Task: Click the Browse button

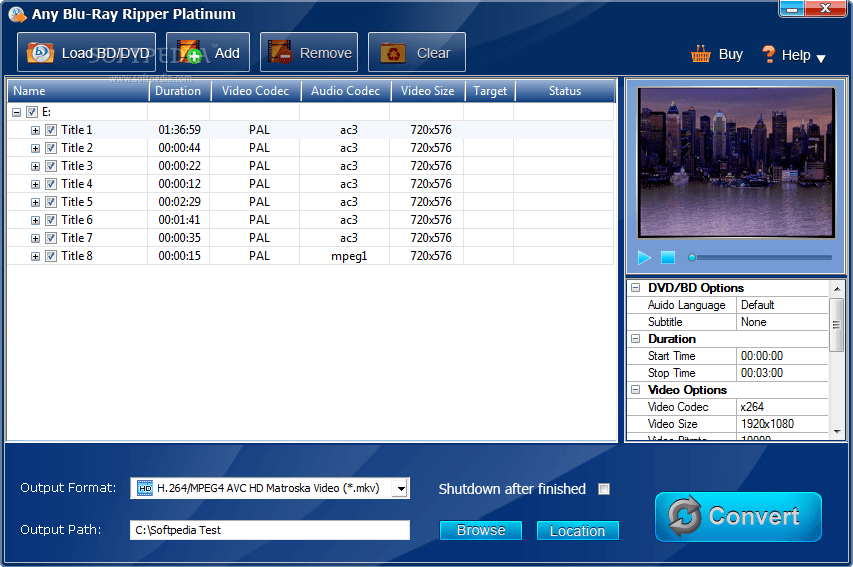Action: click(481, 530)
